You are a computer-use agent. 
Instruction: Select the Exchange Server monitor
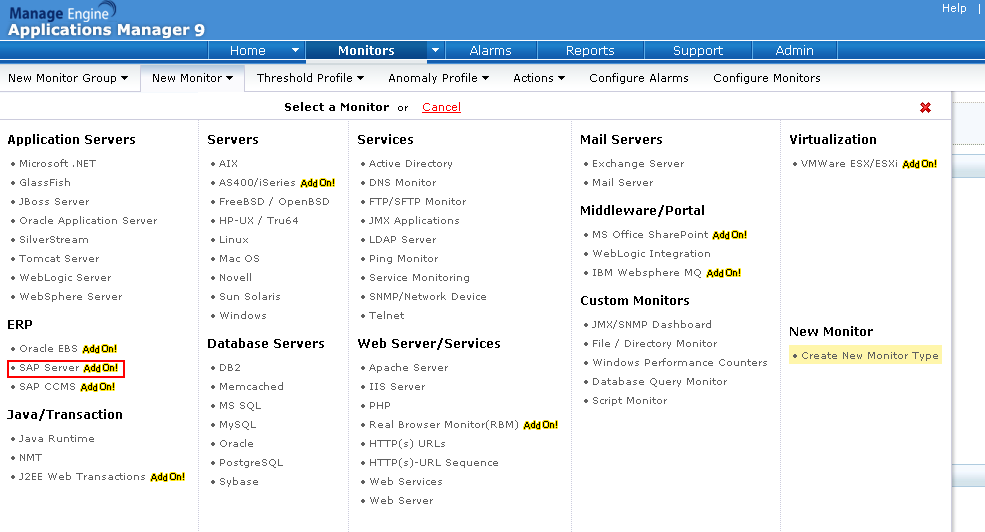click(638, 163)
